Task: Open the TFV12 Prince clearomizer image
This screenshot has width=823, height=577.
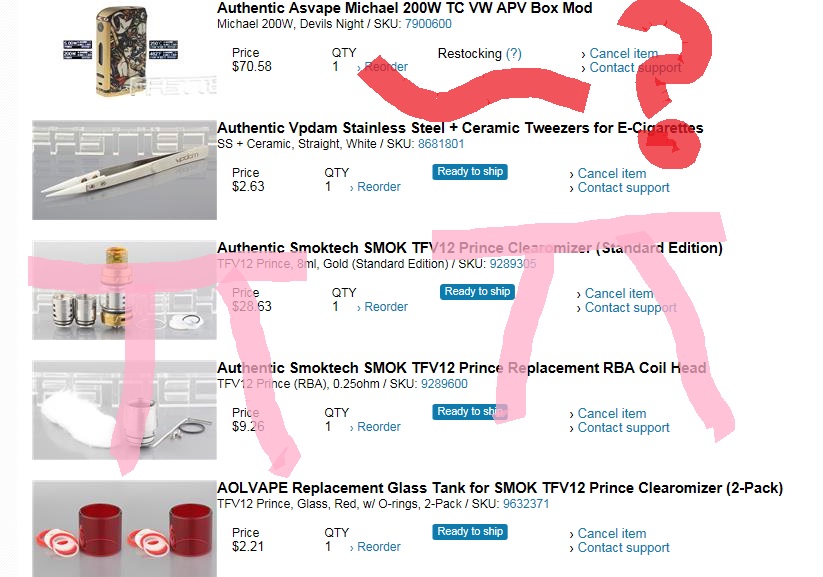Action: click(x=124, y=290)
